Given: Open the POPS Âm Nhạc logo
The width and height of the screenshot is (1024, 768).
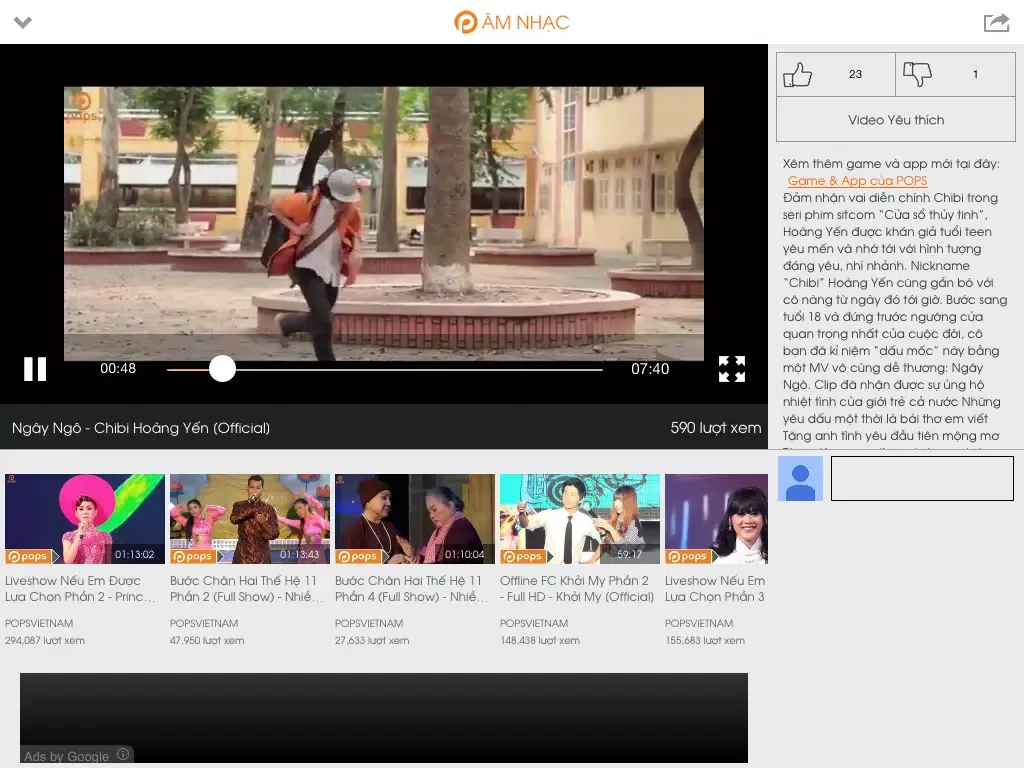Looking at the screenshot, I should coord(511,22).
